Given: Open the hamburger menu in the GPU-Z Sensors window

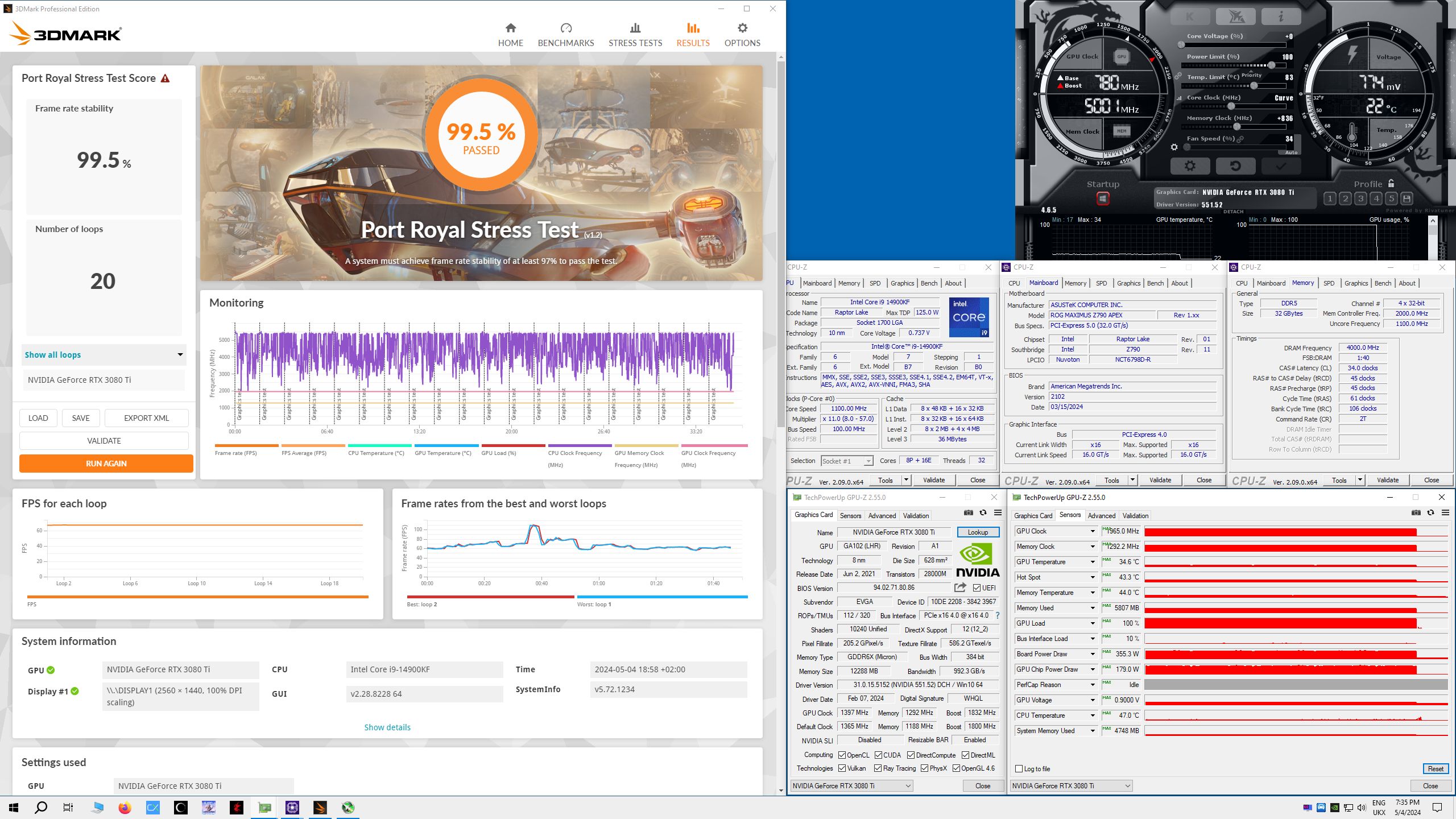Looking at the screenshot, I should (1445, 513).
